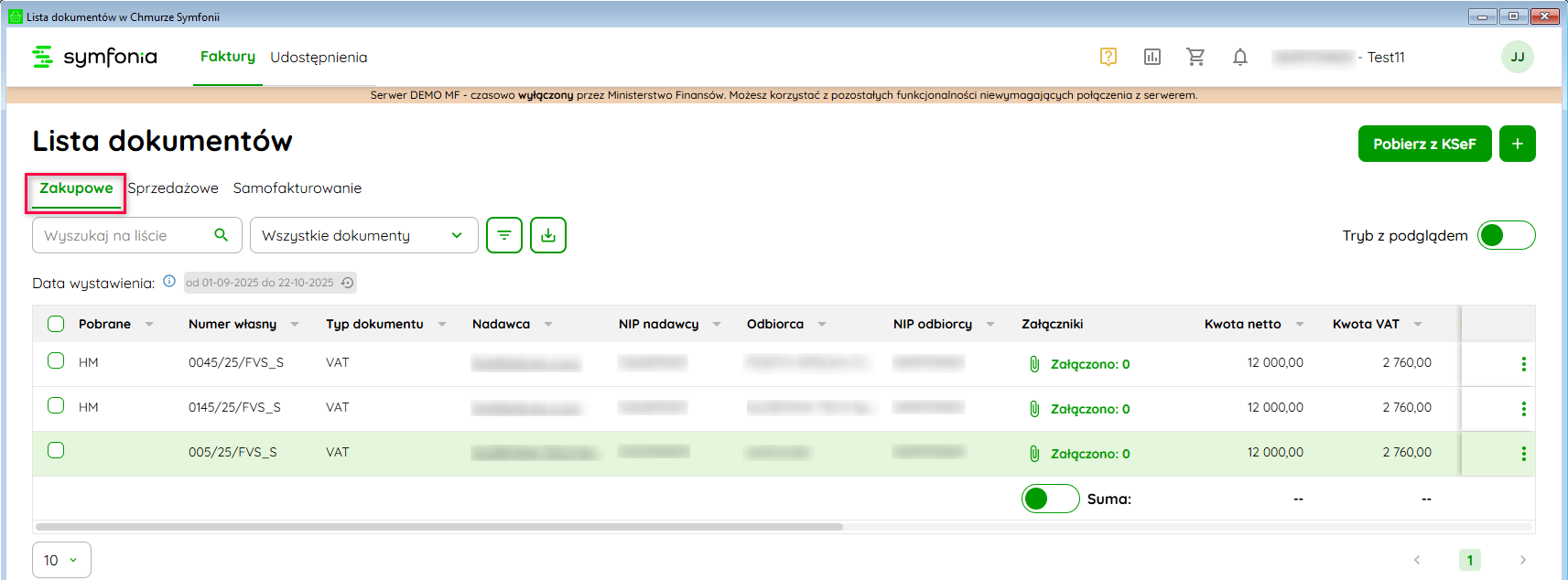The width and height of the screenshot is (1568, 580).
Task: Open the rows-per-page dropdown showing 10
Action: 61,560
